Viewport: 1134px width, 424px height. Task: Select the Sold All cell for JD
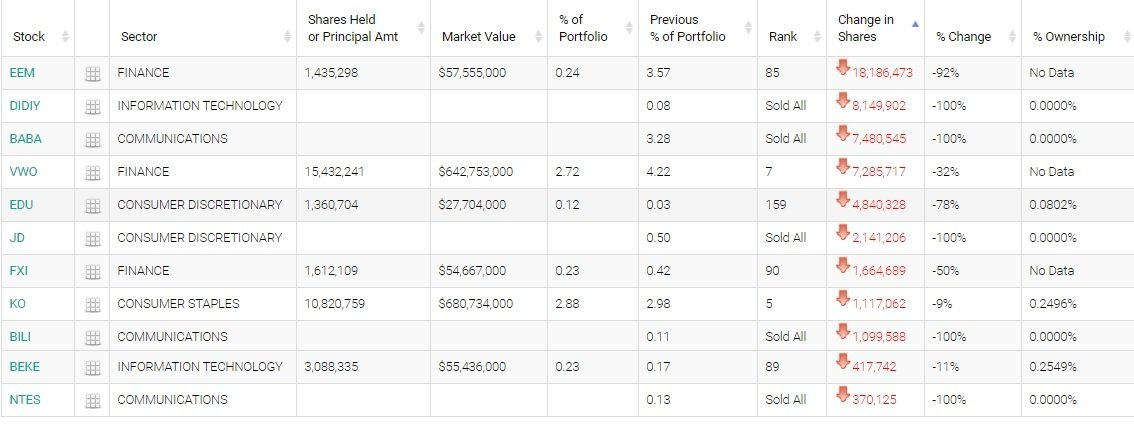point(785,238)
